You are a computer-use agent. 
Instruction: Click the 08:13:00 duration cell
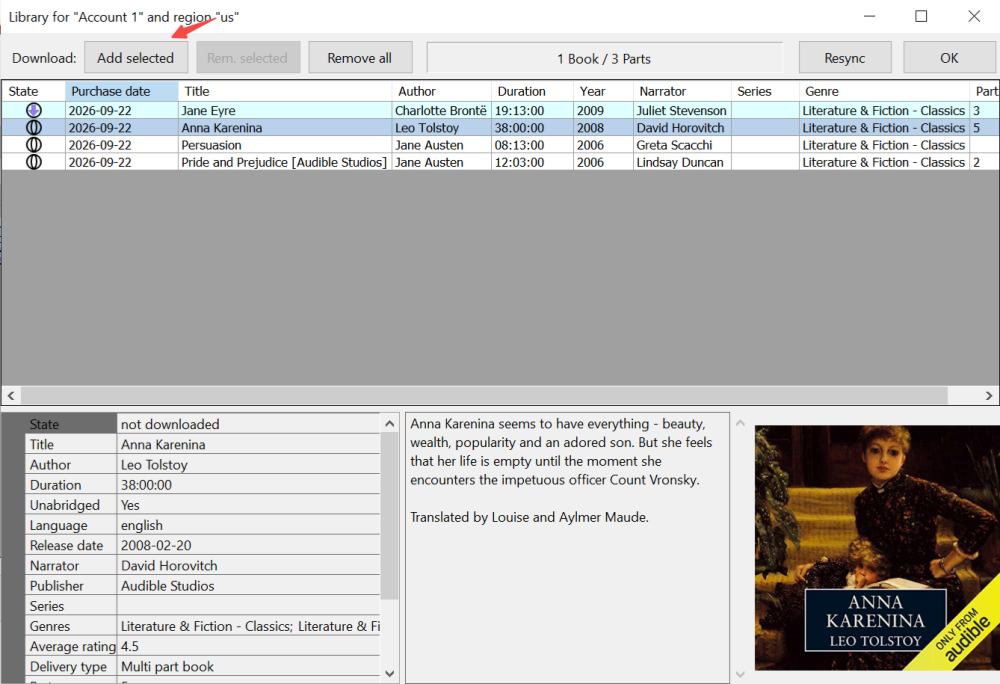(533, 145)
